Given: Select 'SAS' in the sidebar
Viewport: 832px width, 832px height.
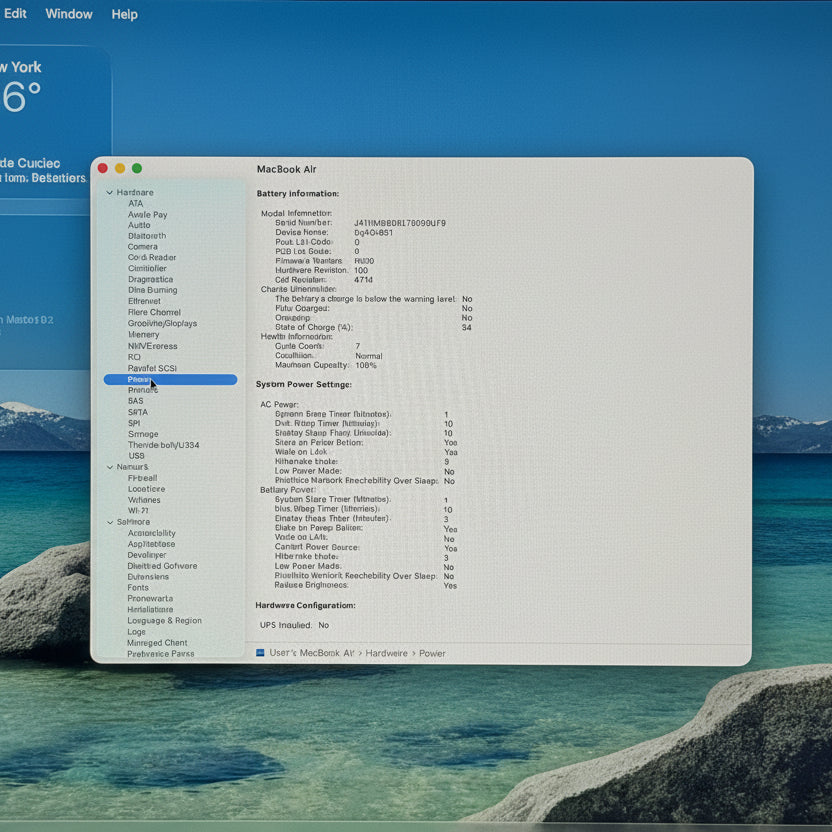Looking at the screenshot, I should tap(135, 401).
